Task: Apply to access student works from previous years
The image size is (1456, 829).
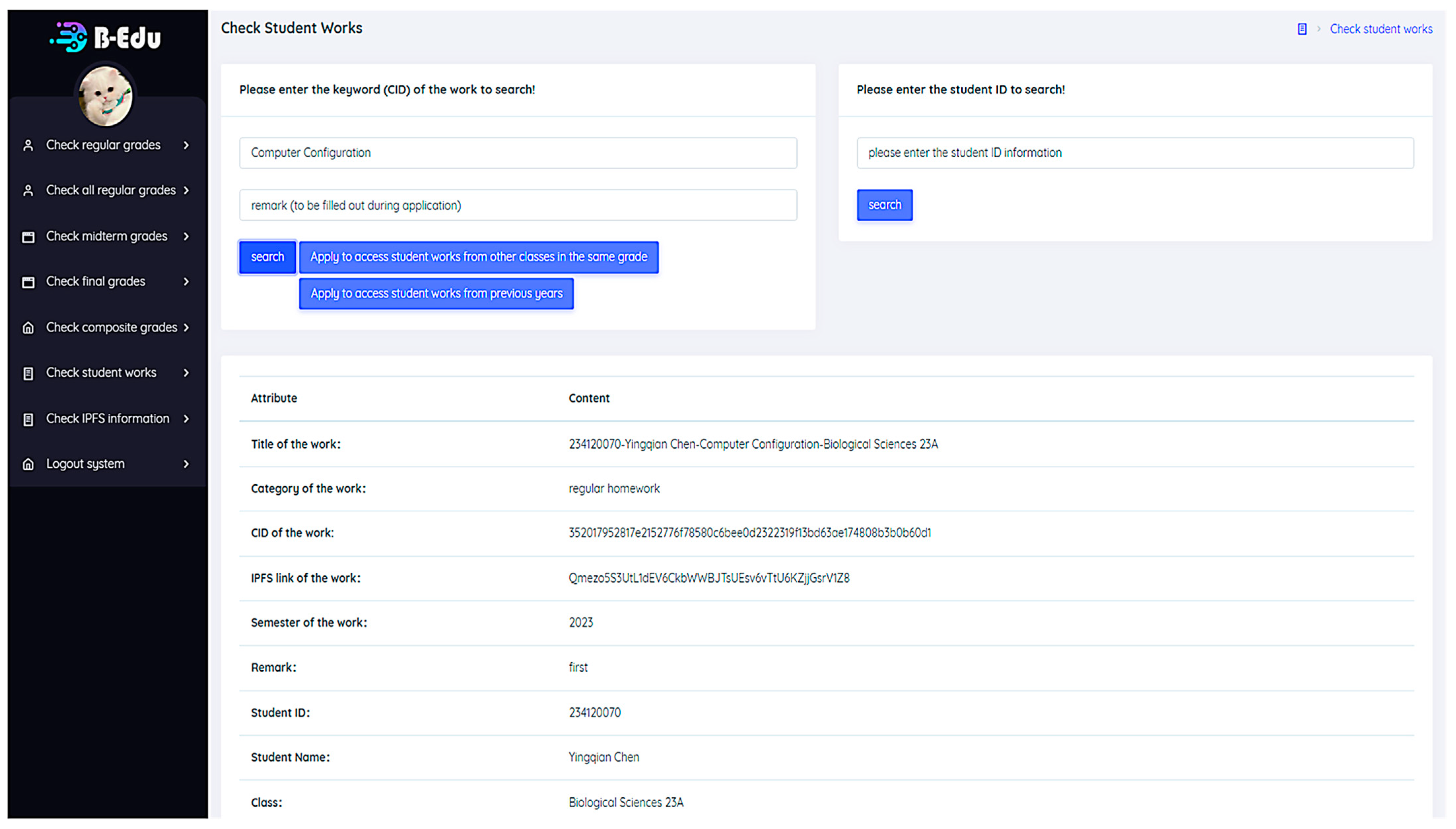Action: point(436,294)
